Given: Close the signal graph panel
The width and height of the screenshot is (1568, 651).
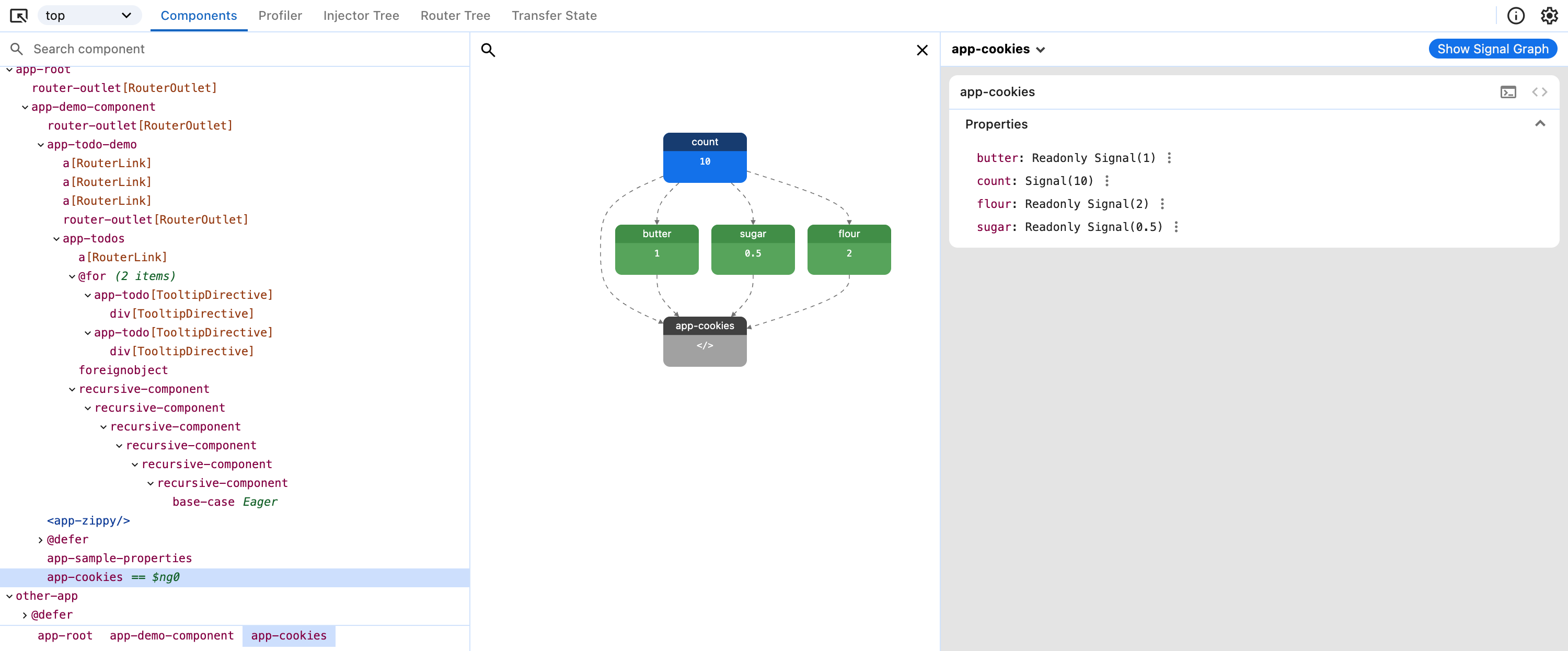Looking at the screenshot, I should click(x=922, y=50).
